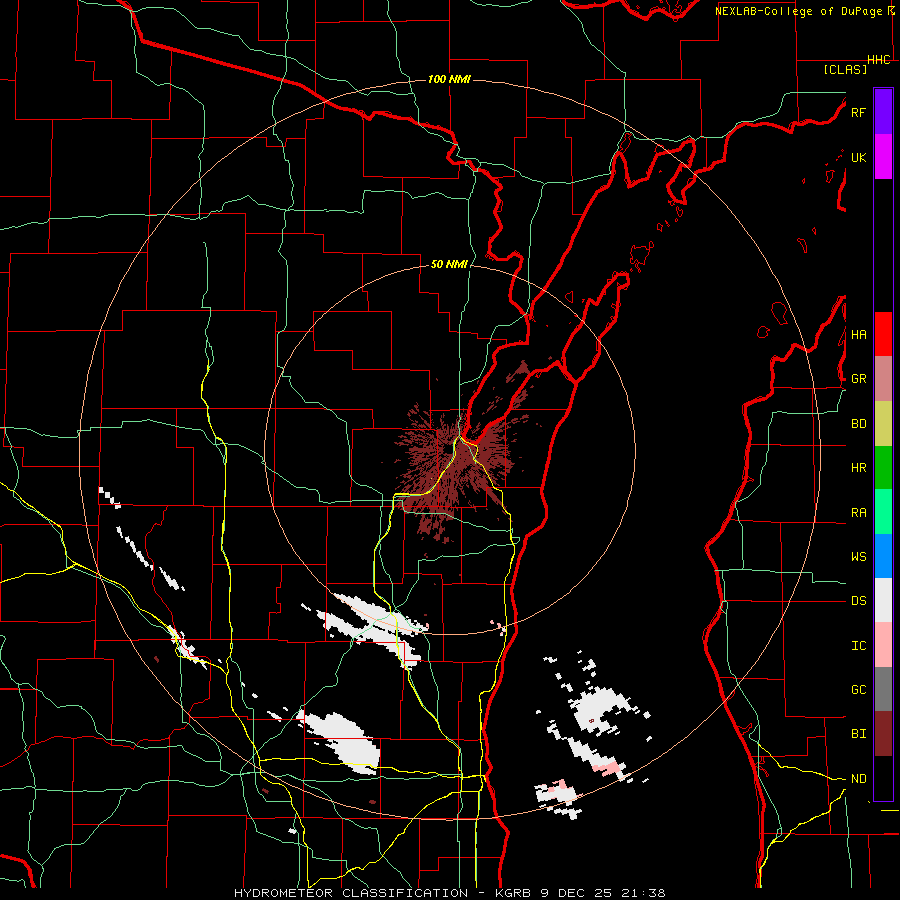
Task: Click the white DS legend color swatch
Action: (x=883, y=600)
